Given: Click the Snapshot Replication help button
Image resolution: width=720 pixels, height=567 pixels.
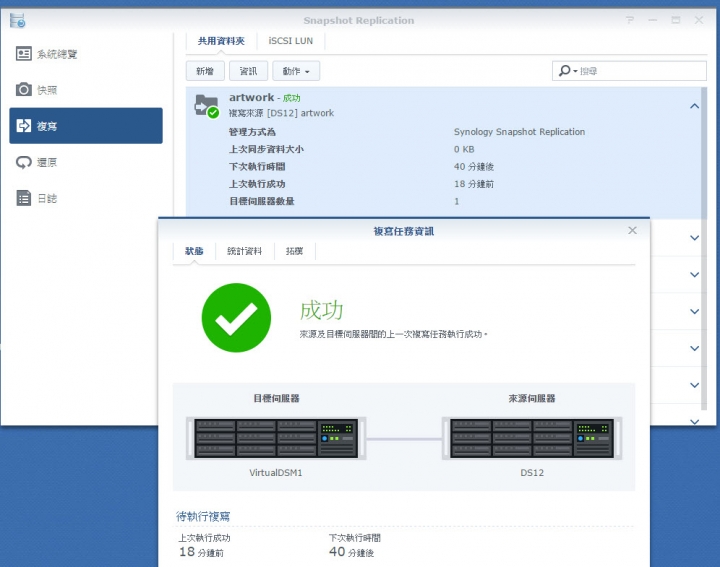Looking at the screenshot, I should pyautogui.click(x=630, y=20).
